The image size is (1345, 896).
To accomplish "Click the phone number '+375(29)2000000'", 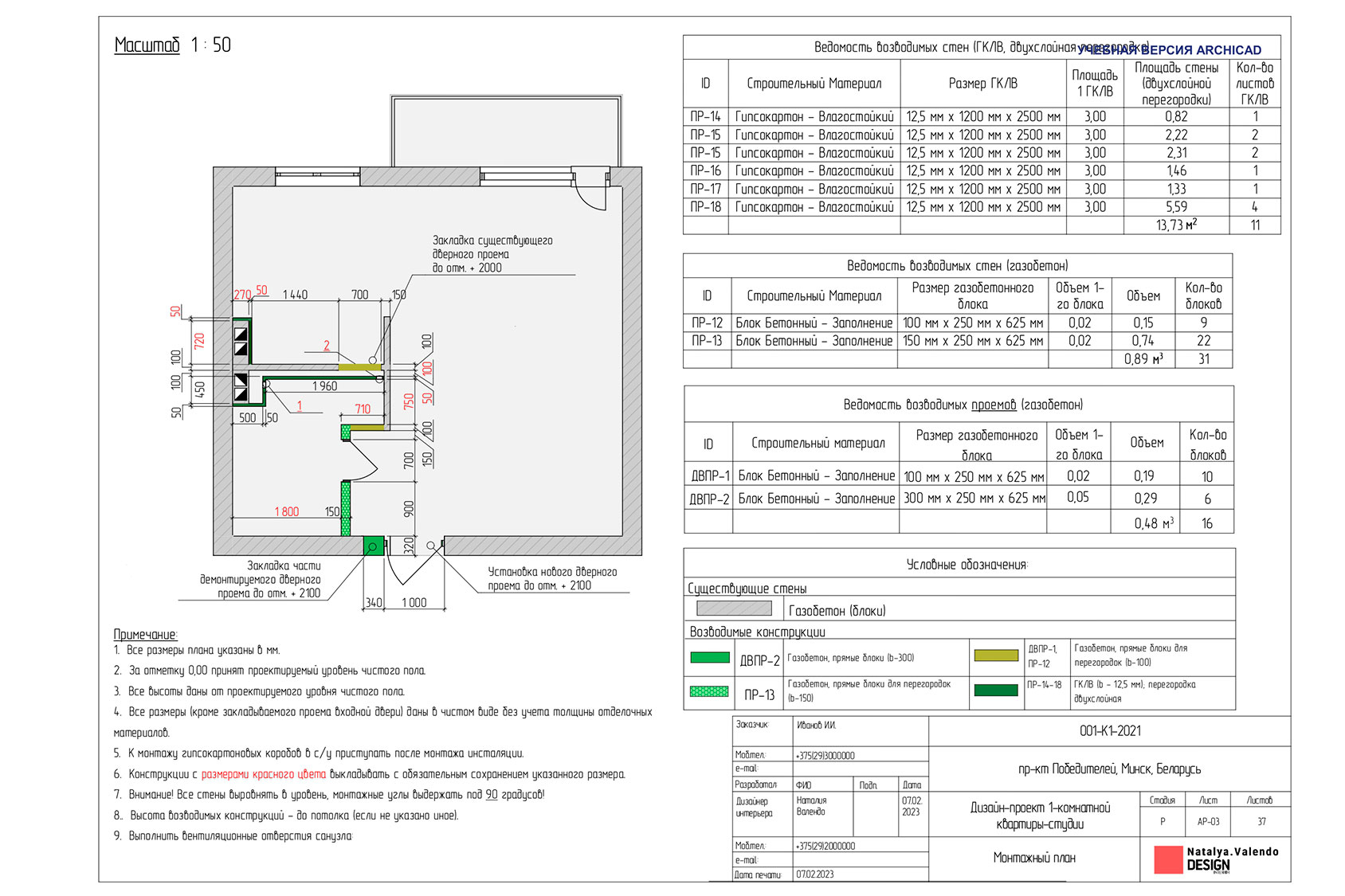I will pyautogui.click(x=825, y=847).
